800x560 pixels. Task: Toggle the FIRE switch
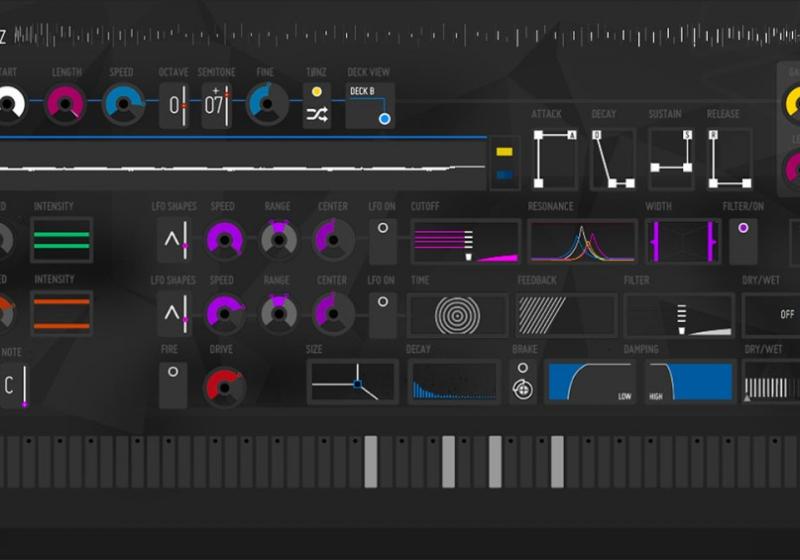[x=172, y=384]
